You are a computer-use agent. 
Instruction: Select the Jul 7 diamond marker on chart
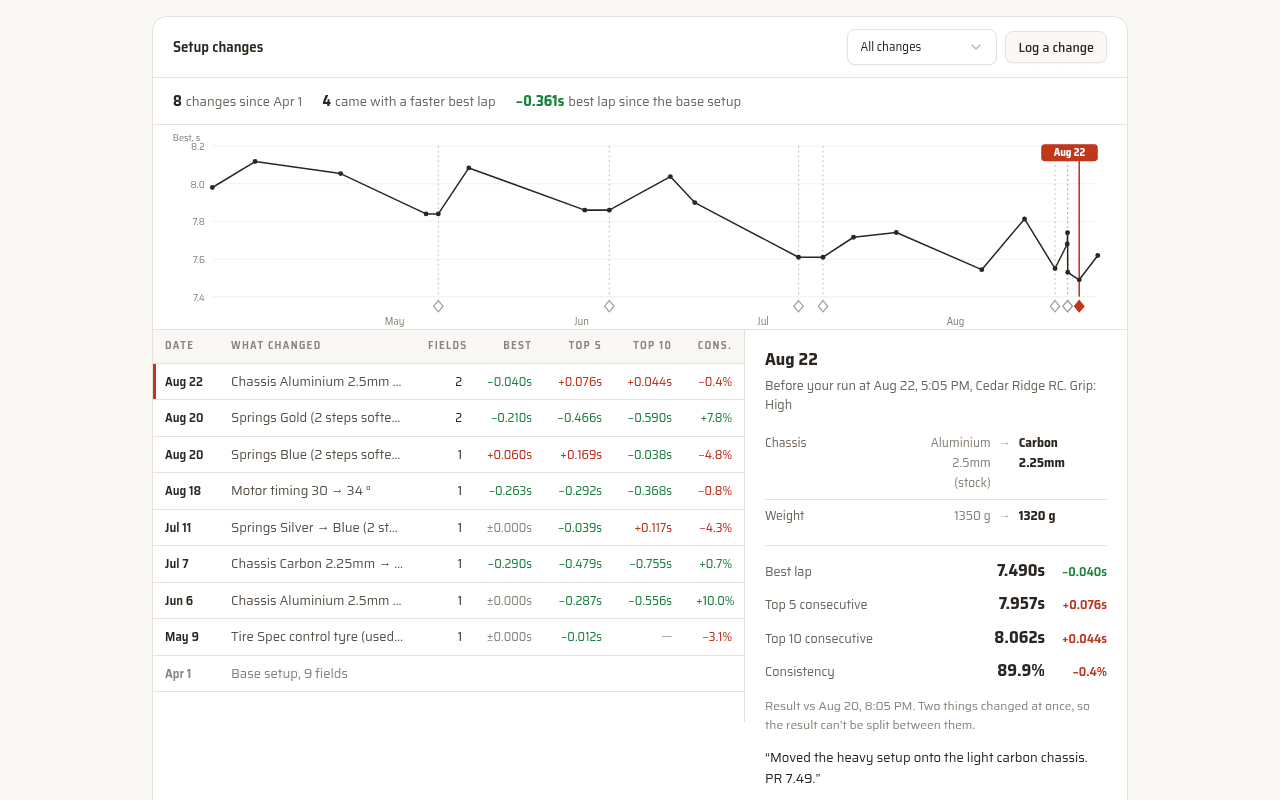click(x=798, y=306)
